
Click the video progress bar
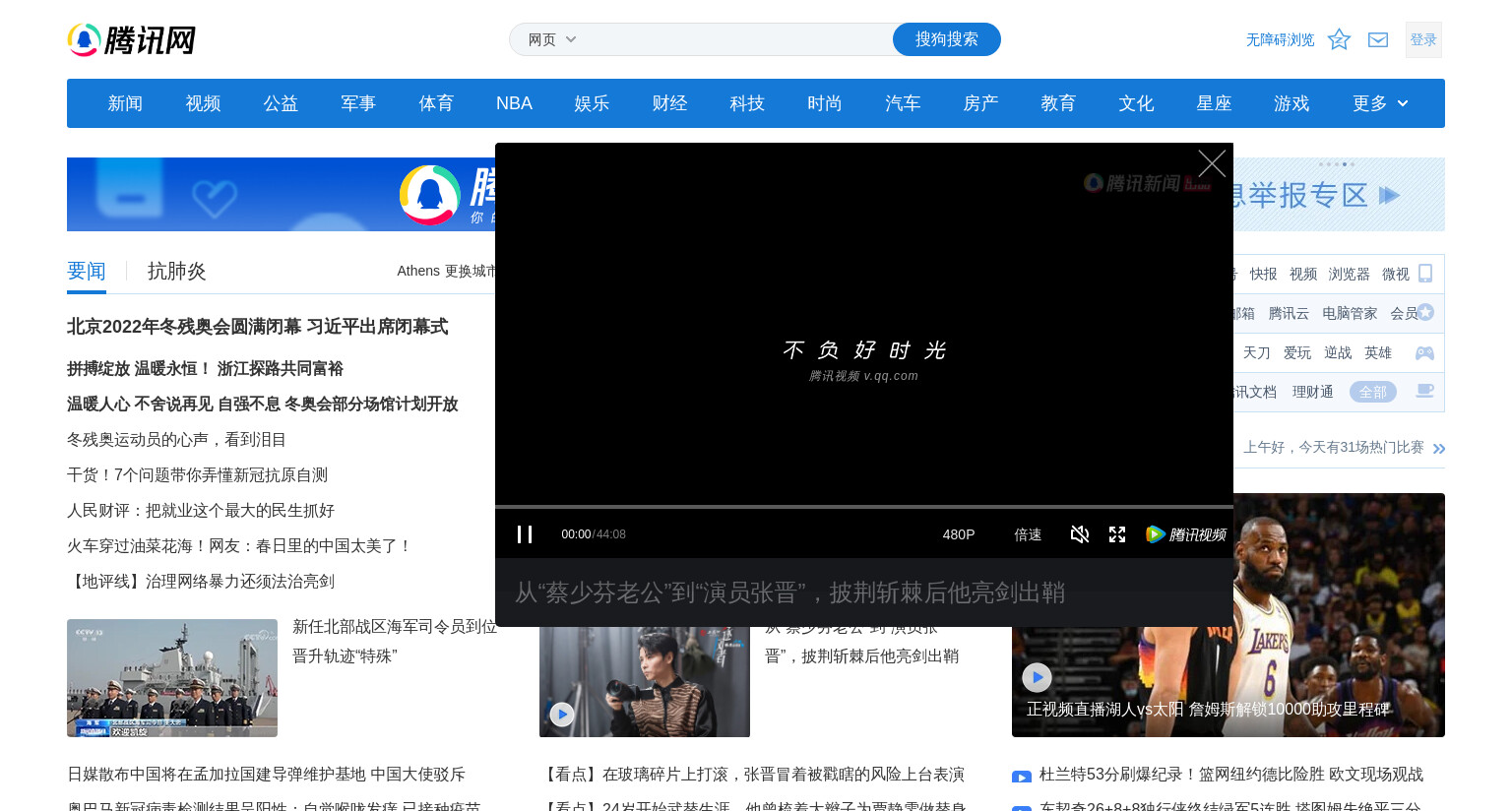(x=864, y=507)
